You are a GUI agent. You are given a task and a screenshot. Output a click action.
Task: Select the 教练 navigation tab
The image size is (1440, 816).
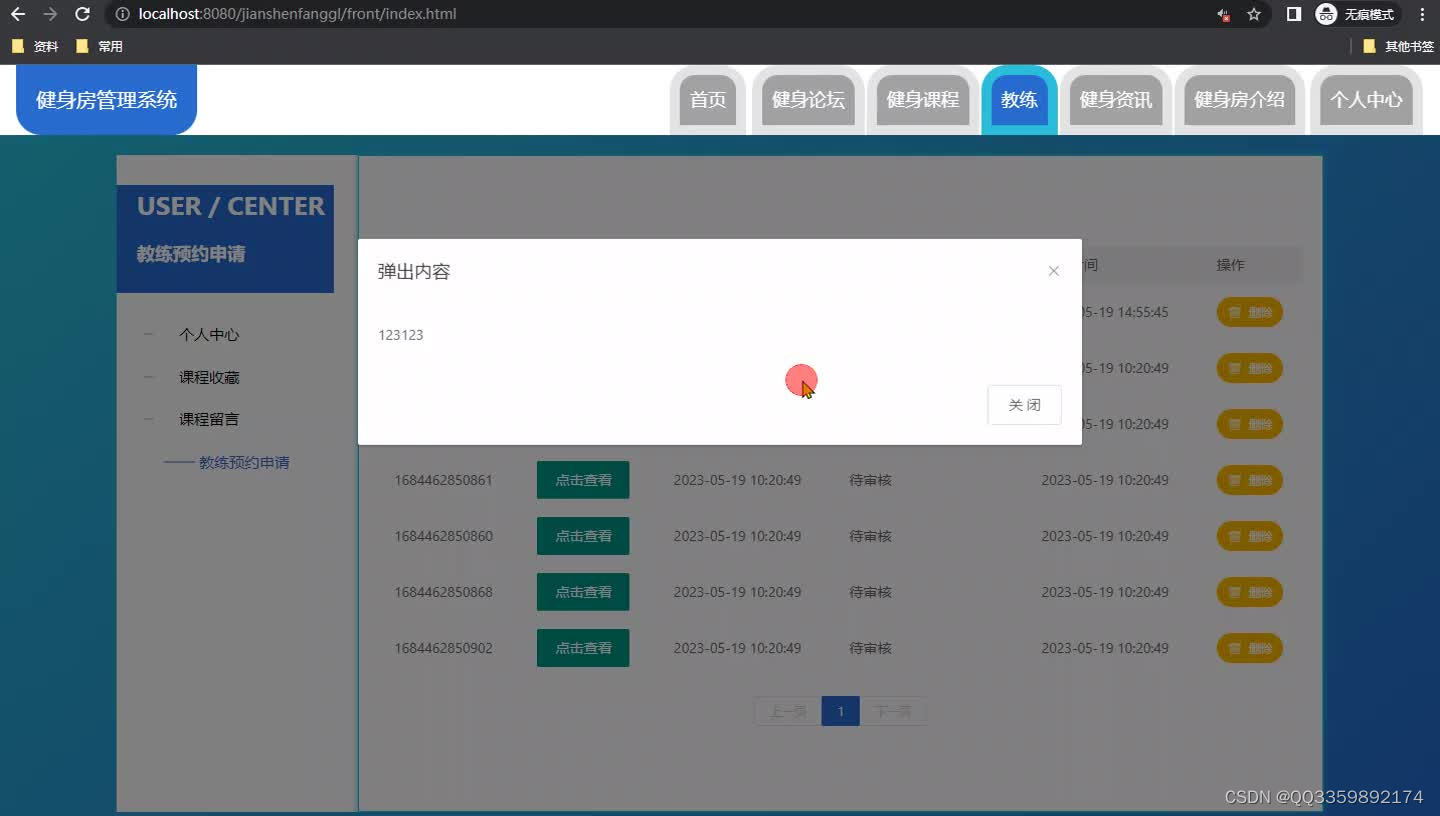click(1019, 100)
